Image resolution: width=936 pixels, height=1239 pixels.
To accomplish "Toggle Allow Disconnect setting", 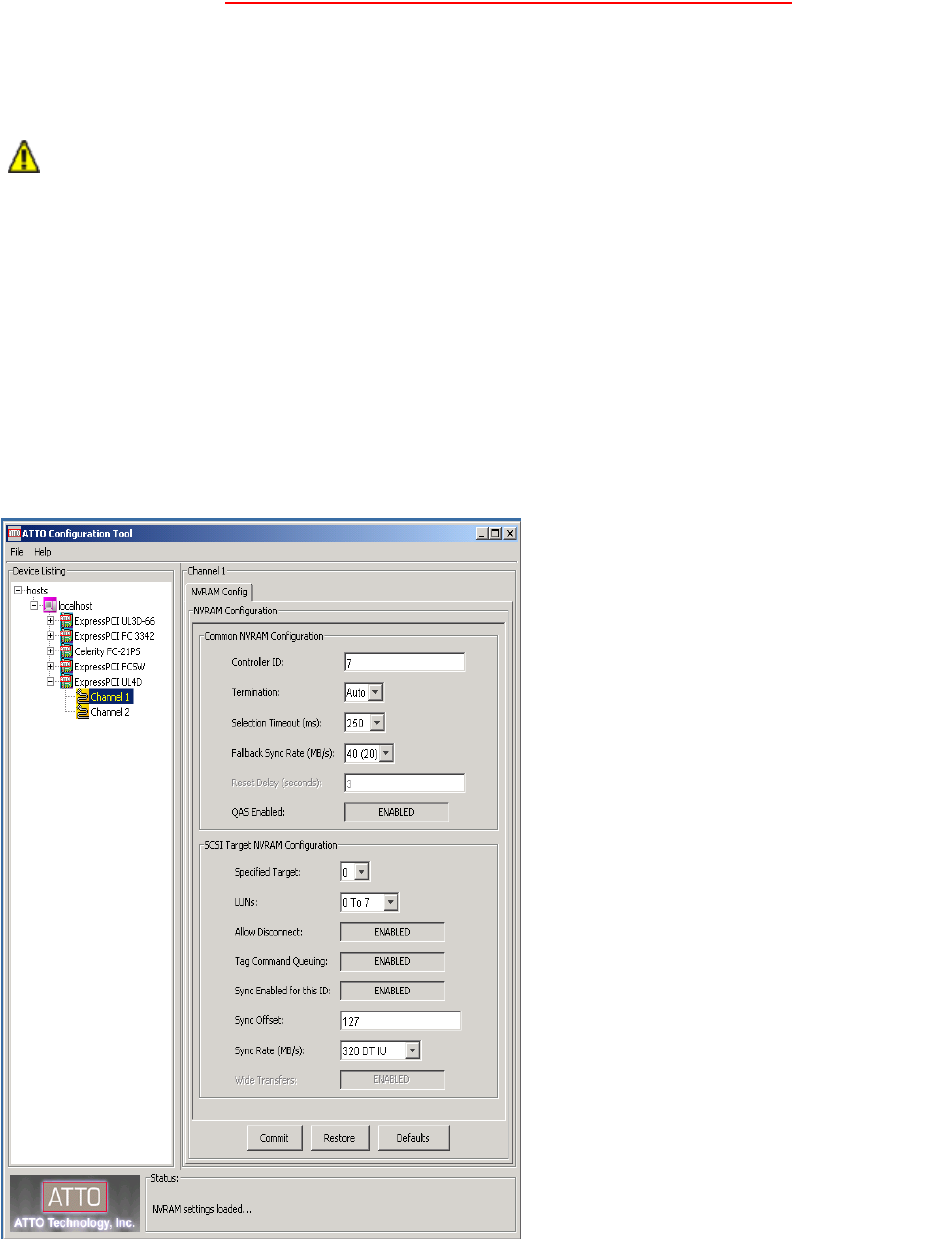I will coord(392,932).
